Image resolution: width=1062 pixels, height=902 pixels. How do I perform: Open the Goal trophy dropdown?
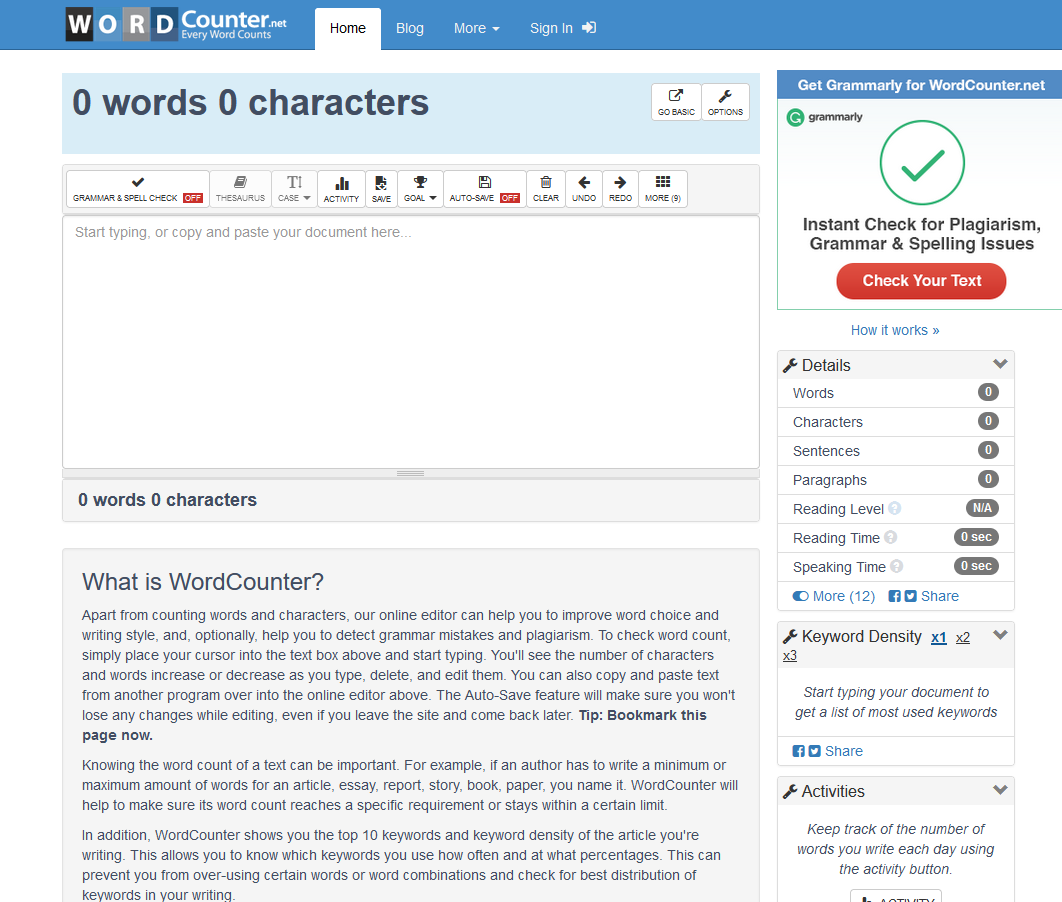(421, 189)
